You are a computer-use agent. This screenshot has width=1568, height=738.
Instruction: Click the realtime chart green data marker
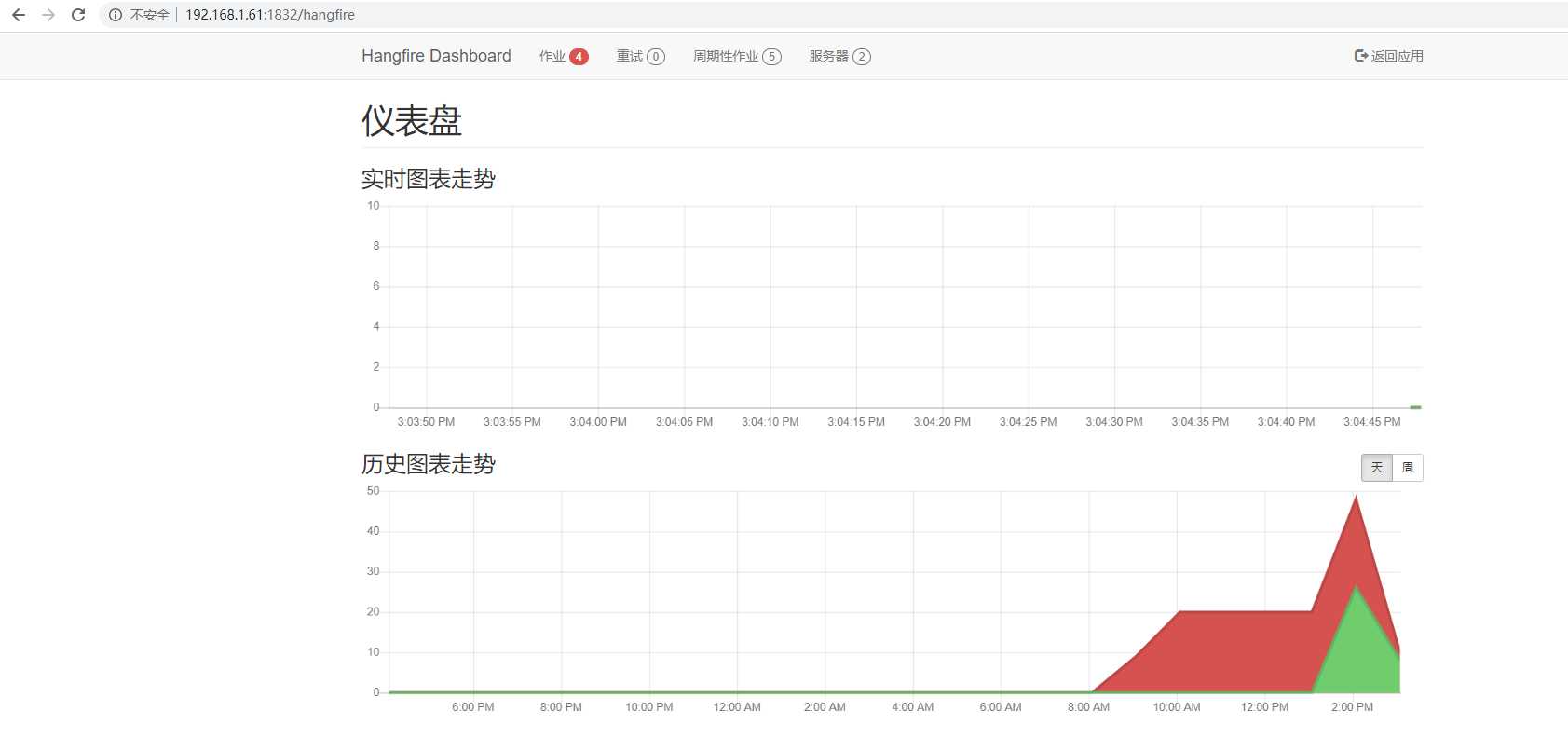[1415, 407]
